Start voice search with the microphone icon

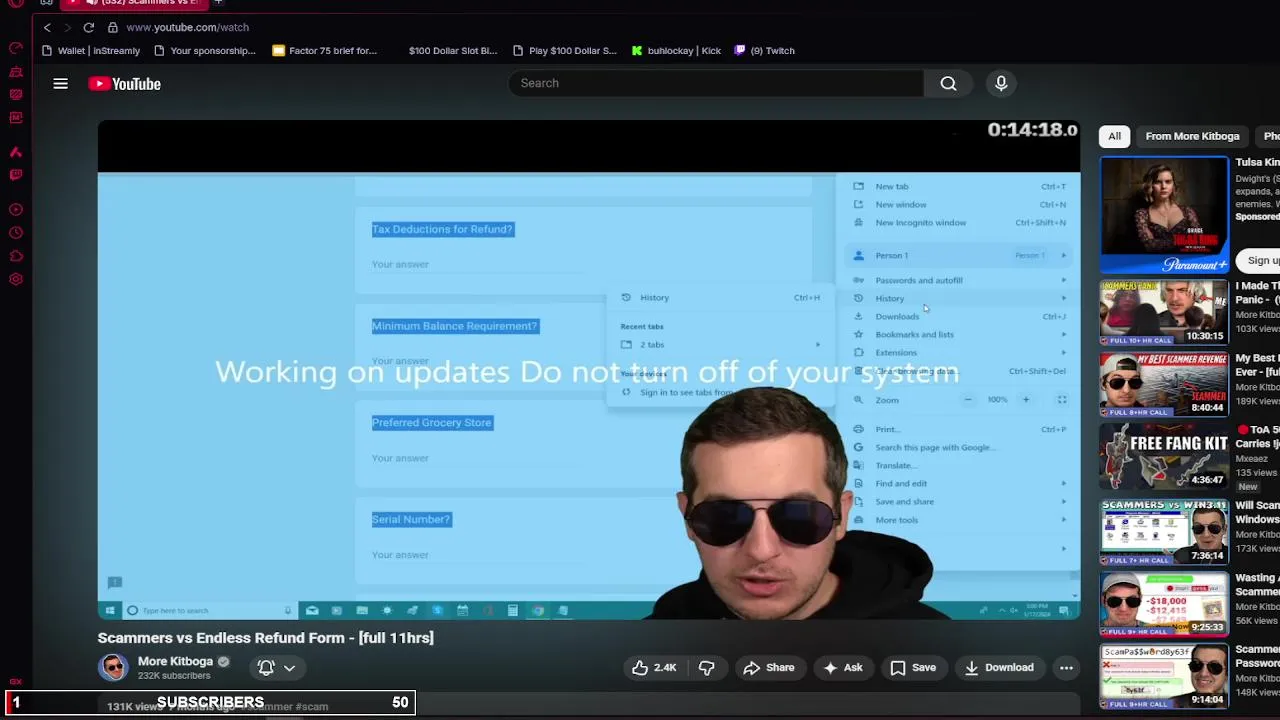coord(1001,83)
